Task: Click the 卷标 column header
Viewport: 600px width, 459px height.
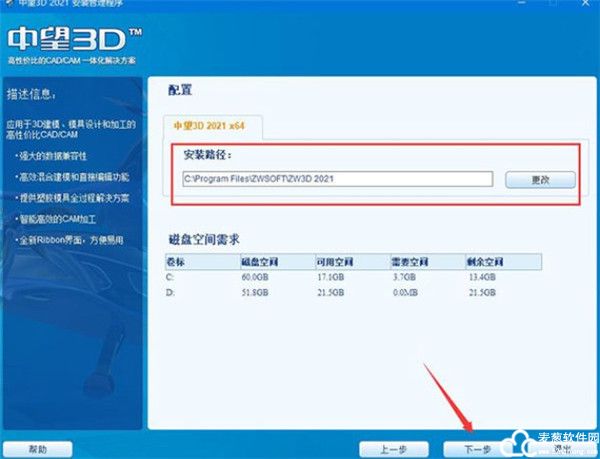Action: (203, 262)
